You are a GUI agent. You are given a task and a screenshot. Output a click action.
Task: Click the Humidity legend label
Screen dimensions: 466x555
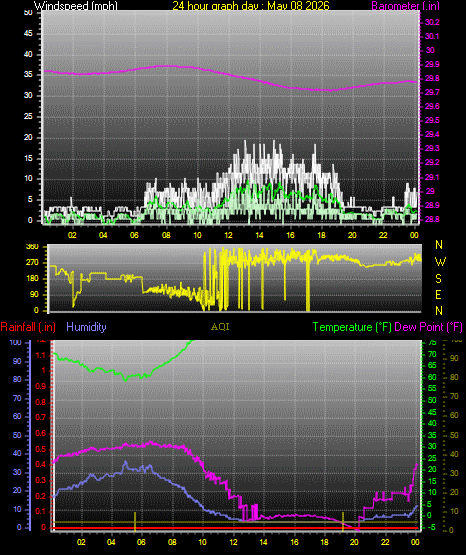86,327
